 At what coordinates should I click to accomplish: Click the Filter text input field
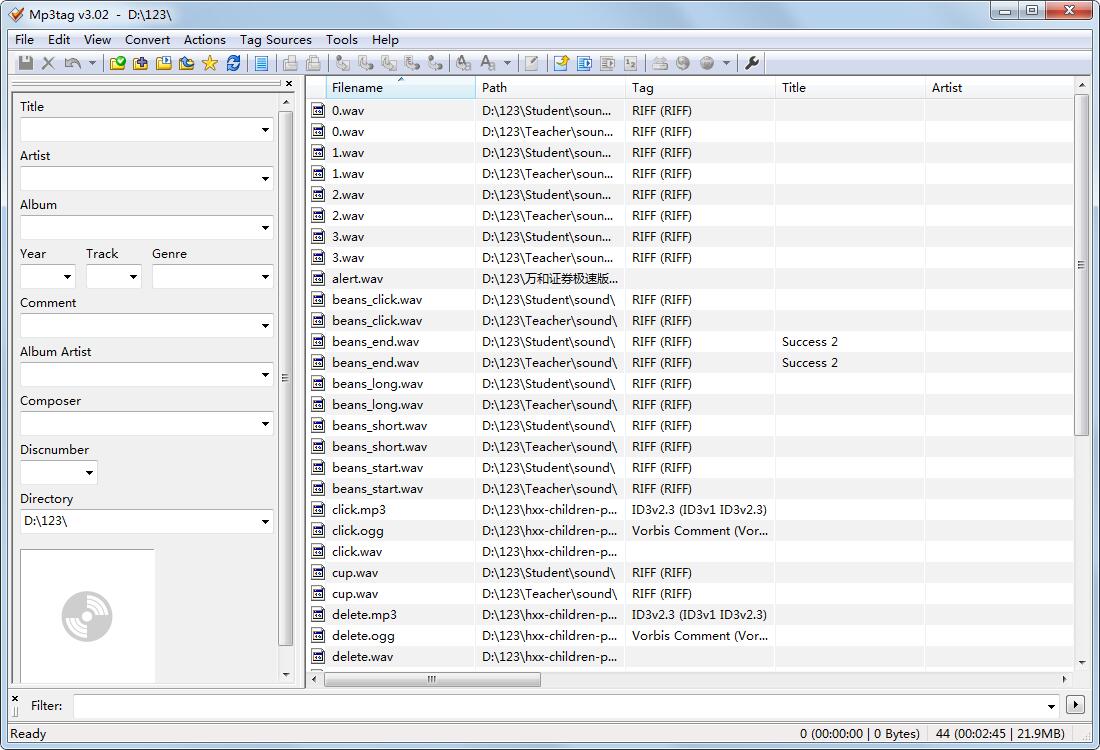(x=559, y=707)
